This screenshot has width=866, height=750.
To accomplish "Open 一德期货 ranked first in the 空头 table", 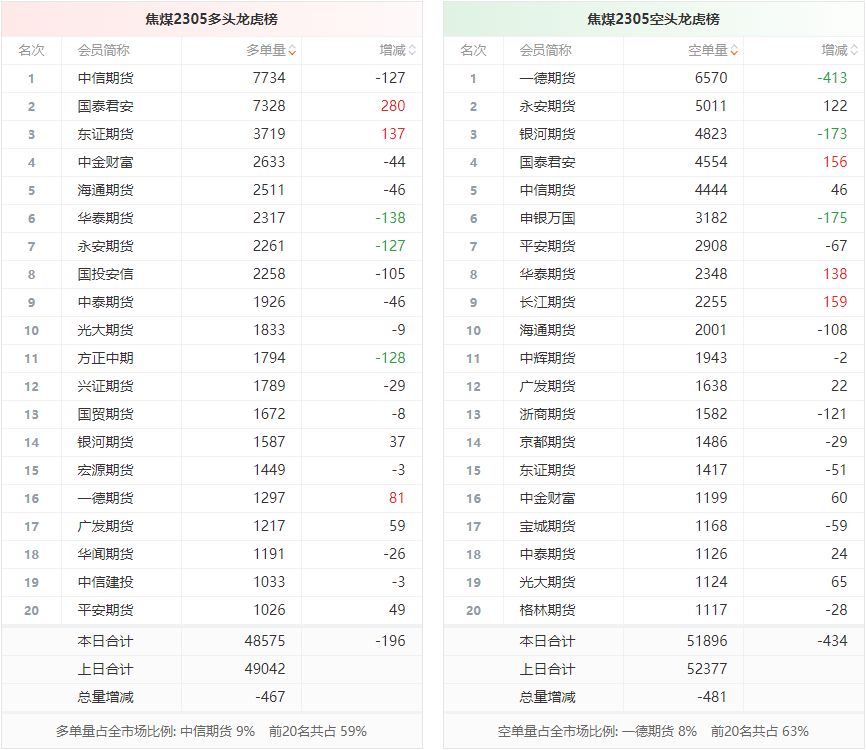I will (x=547, y=78).
